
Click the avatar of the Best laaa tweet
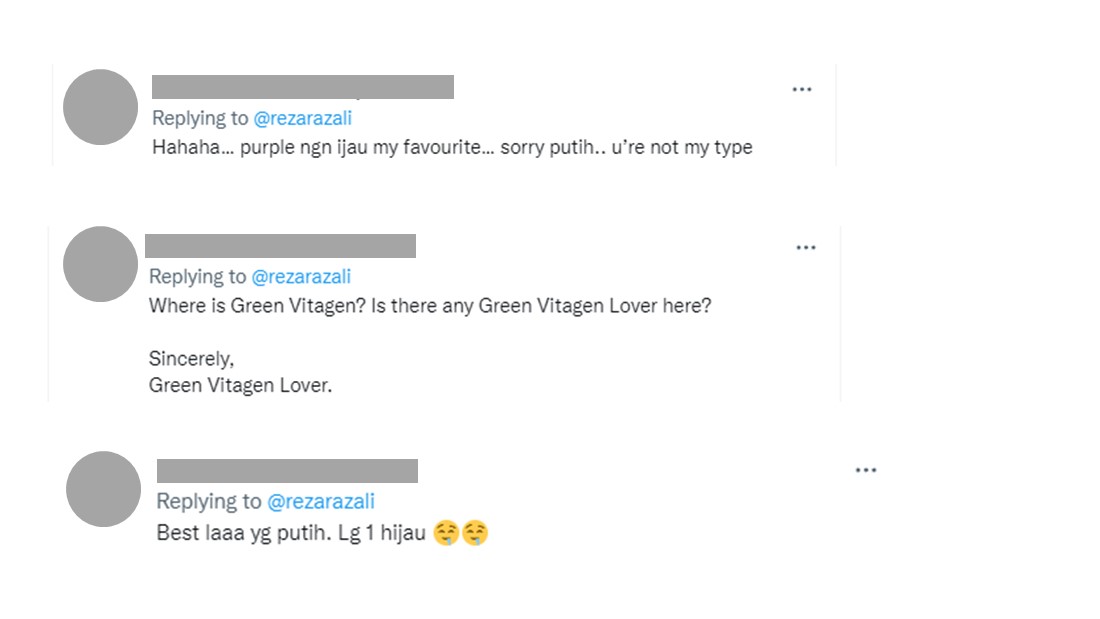click(x=103, y=489)
